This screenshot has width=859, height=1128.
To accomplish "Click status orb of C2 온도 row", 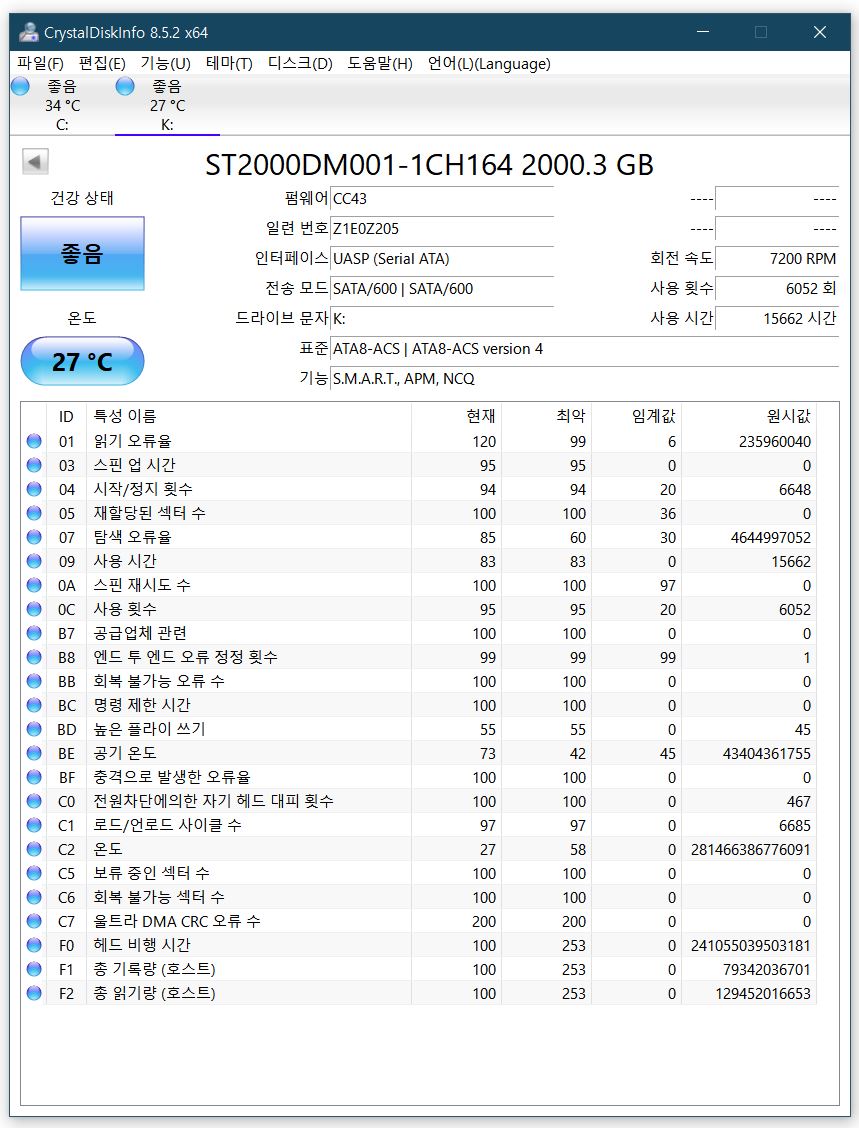I will [34, 849].
